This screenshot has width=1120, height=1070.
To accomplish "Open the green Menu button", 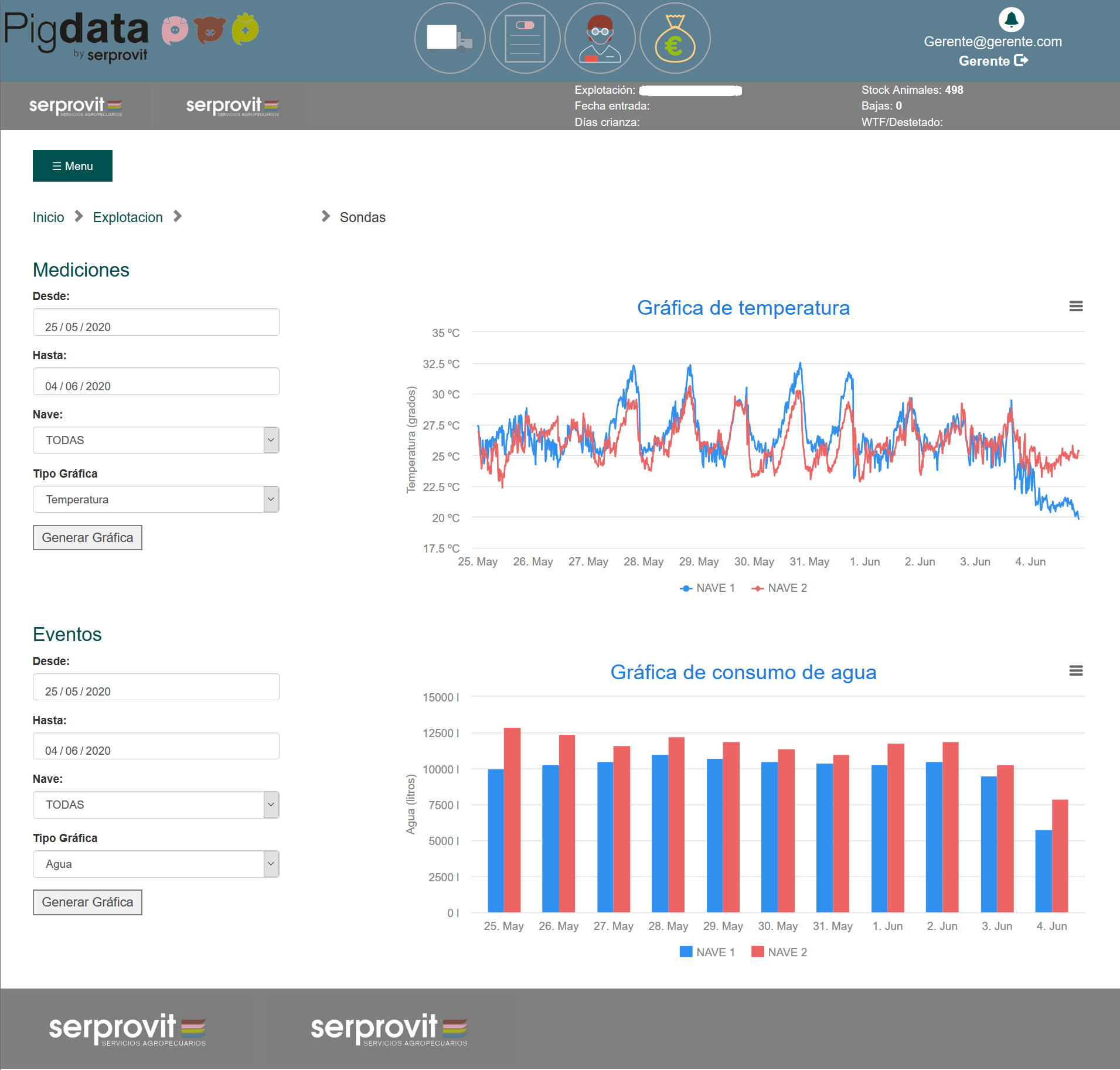I will [x=73, y=166].
